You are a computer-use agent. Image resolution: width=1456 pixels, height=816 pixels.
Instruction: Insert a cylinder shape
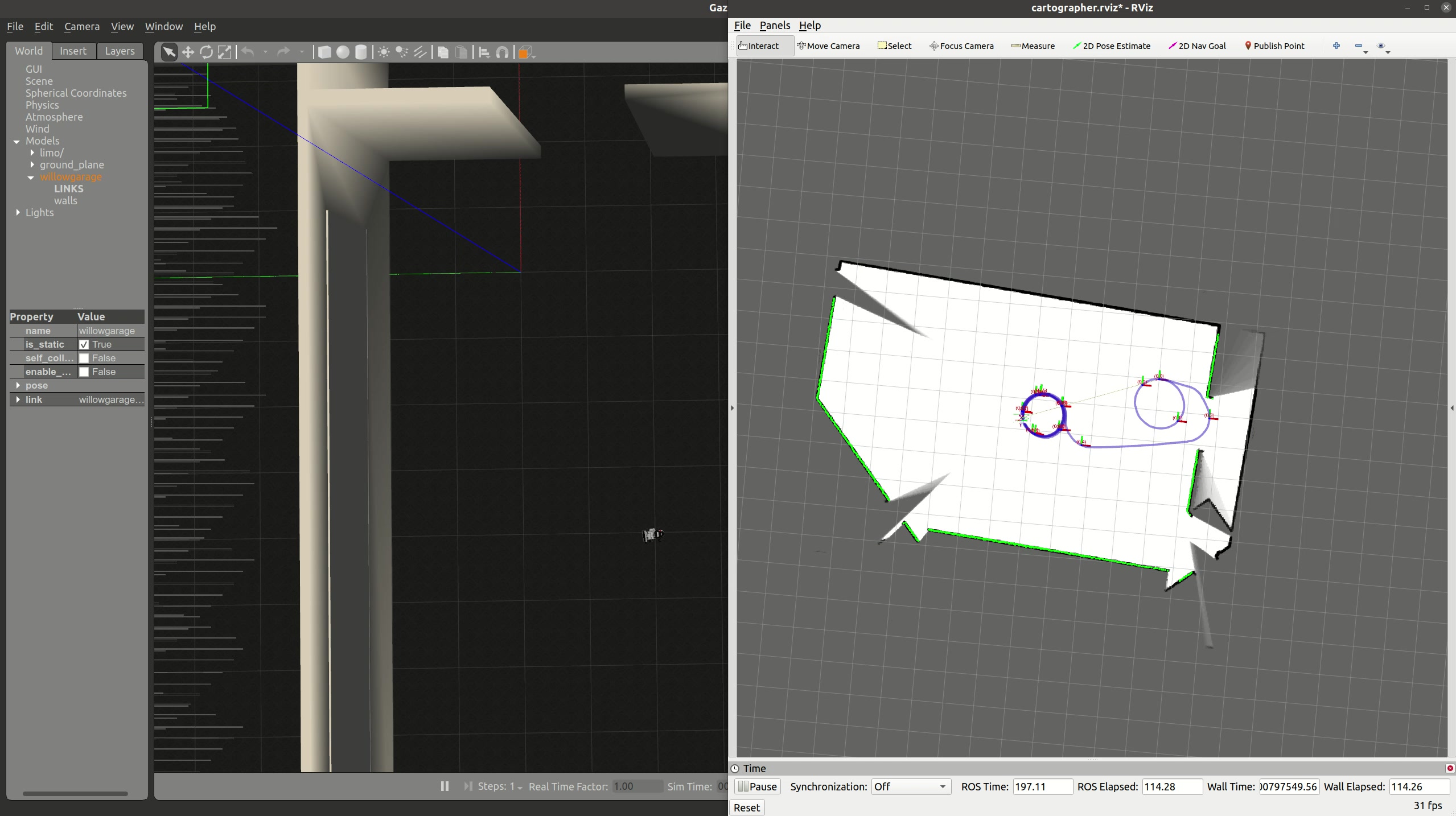(361, 52)
